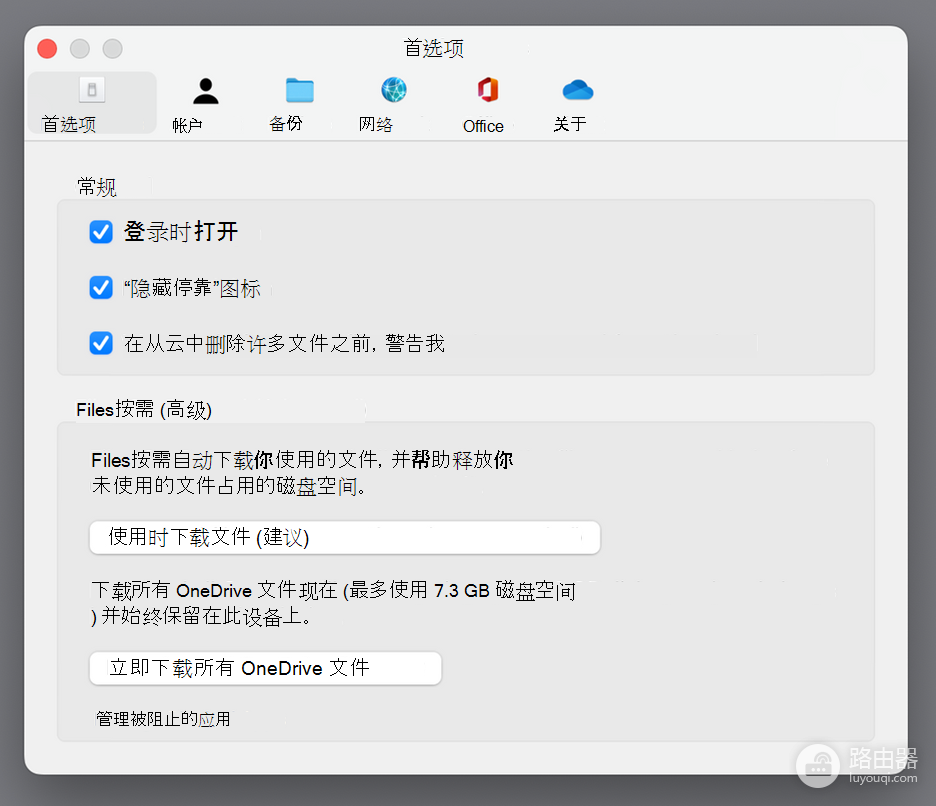The height and width of the screenshot is (806, 936).
Task: Select the Files按需 (高级) section heading
Action: click(x=144, y=410)
